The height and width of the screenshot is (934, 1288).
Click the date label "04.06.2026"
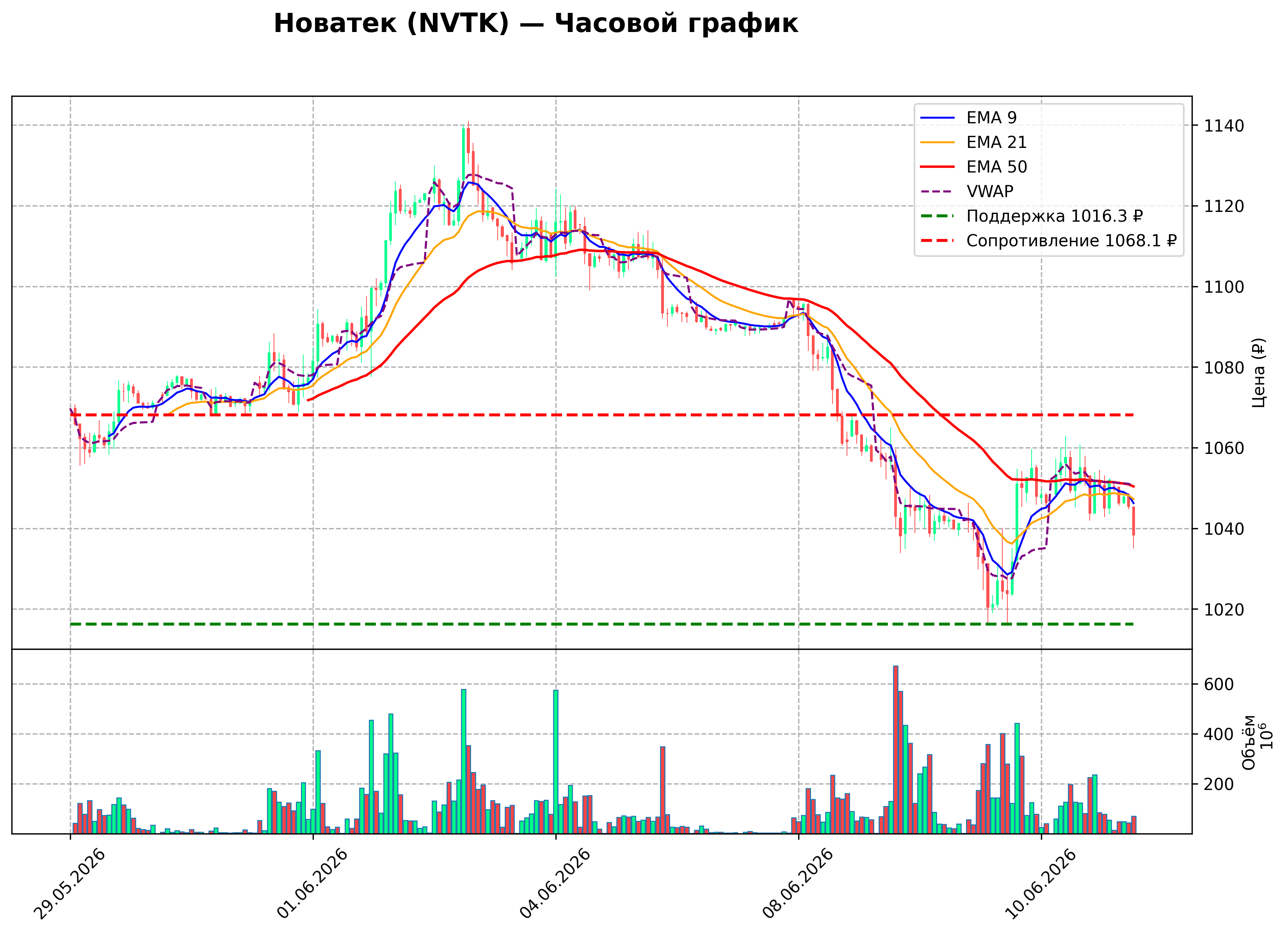(x=555, y=884)
